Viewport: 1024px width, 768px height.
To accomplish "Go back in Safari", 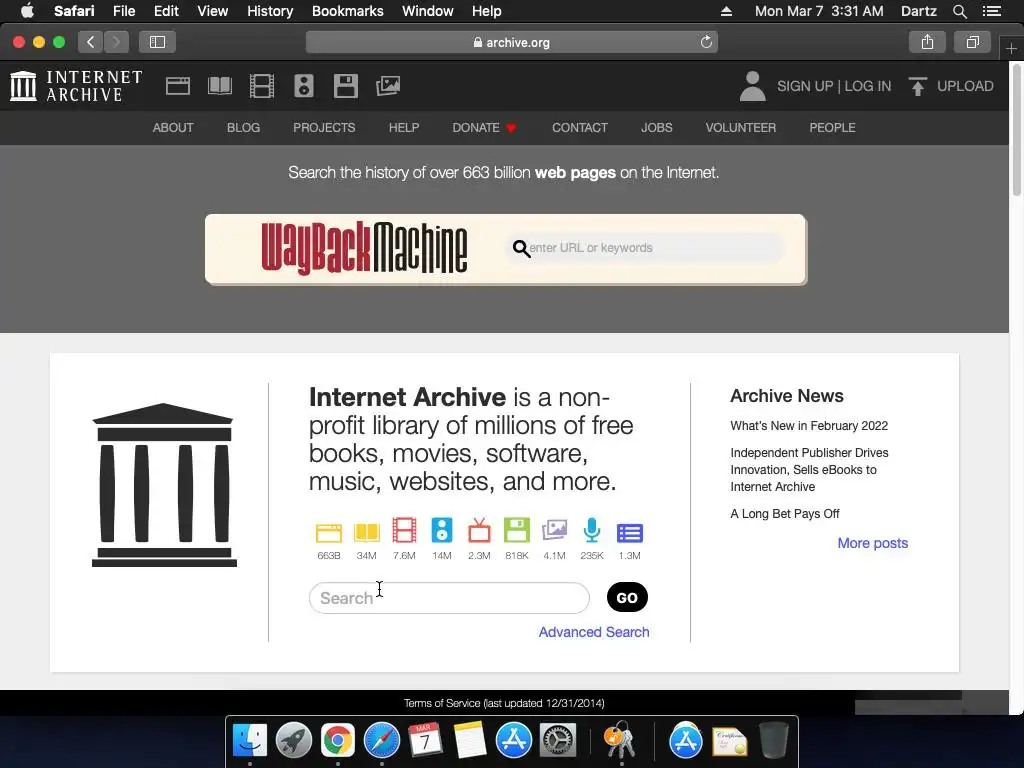I will [91, 42].
